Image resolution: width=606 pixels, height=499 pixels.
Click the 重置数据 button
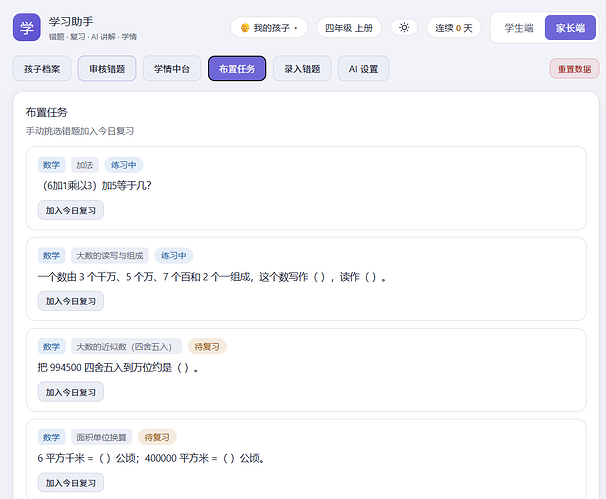[x=574, y=69]
